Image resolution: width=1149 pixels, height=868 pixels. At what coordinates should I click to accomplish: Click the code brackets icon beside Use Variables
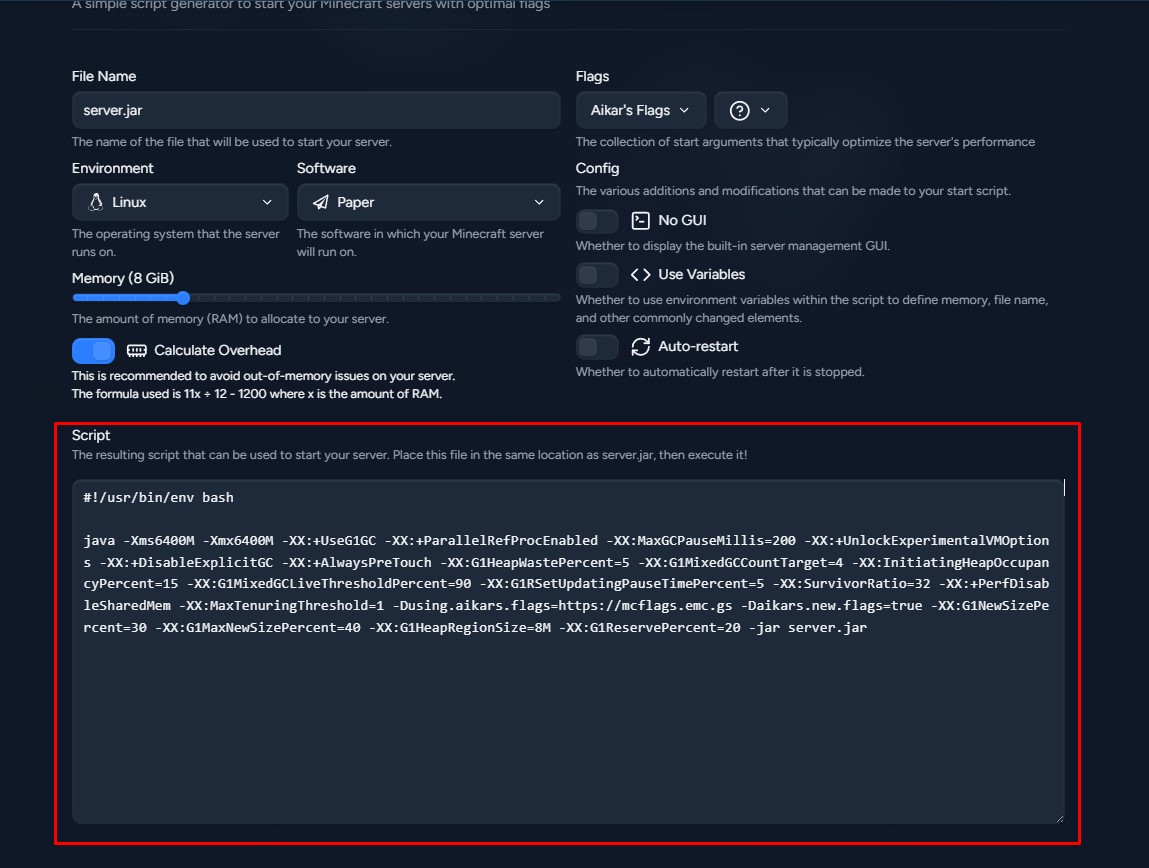(641, 274)
